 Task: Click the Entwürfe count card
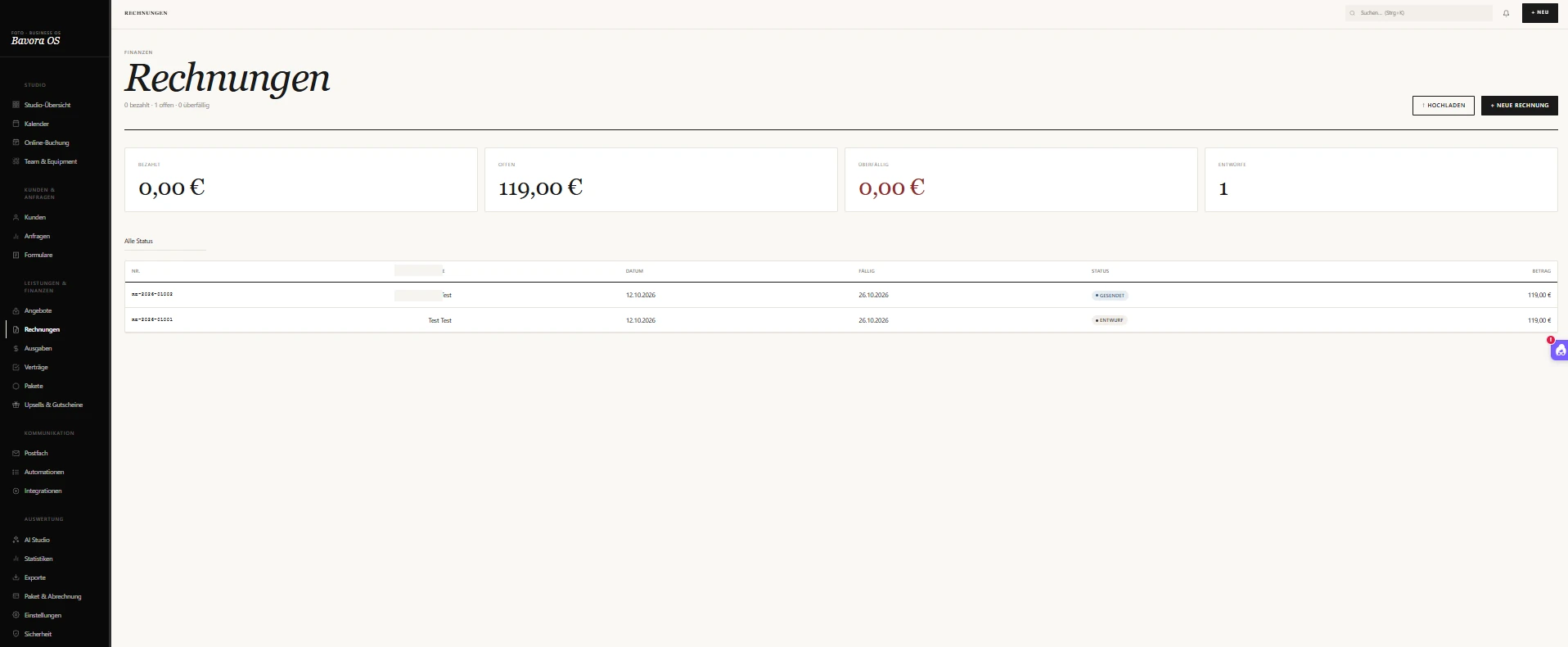(x=1381, y=179)
